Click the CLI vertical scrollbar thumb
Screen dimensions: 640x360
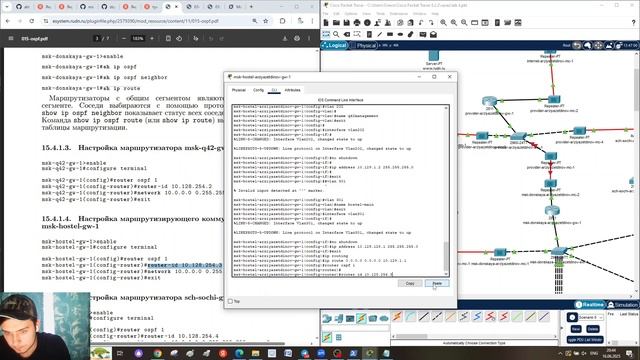tap(446, 256)
